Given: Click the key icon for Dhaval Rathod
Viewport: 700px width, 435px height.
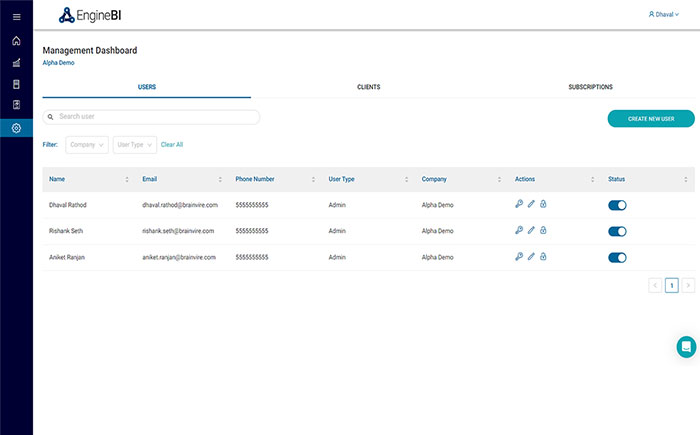Looking at the screenshot, I should tap(519, 204).
